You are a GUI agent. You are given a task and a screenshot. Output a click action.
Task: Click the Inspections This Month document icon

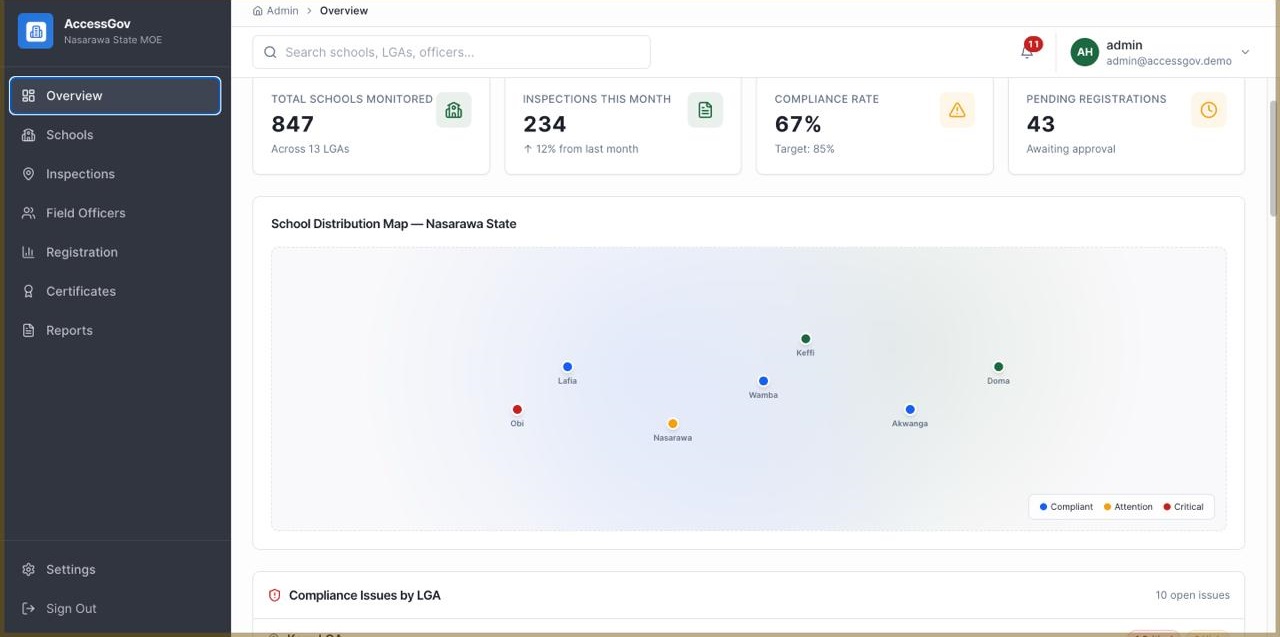(705, 110)
